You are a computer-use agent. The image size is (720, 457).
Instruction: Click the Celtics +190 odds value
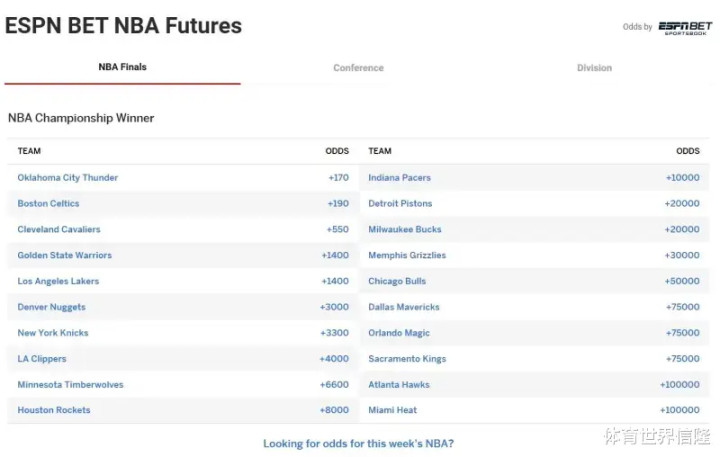pyautogui.click(x=338, y=204)
